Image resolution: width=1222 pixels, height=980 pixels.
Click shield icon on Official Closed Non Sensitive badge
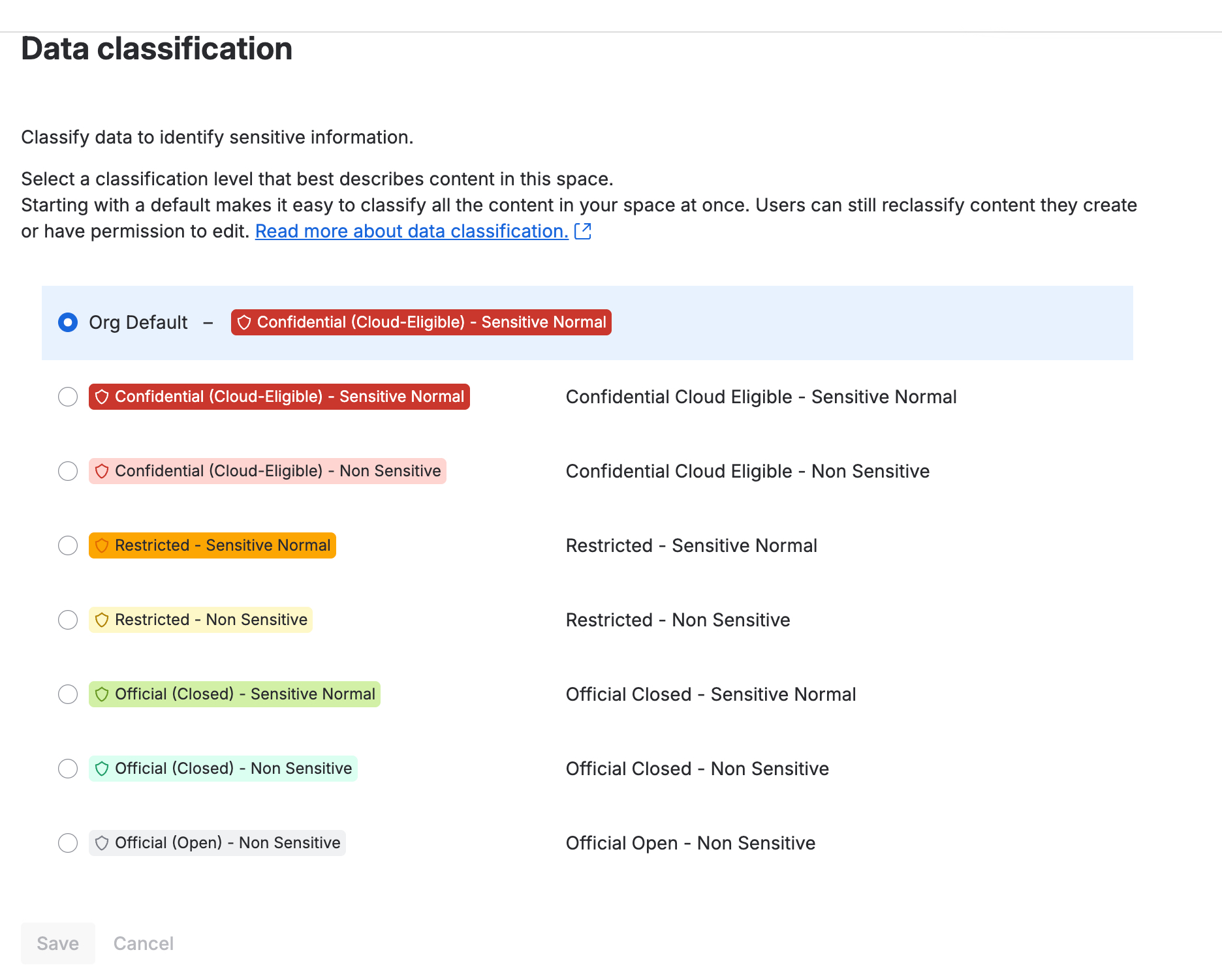pyautogui.click(x=102, y=769)
